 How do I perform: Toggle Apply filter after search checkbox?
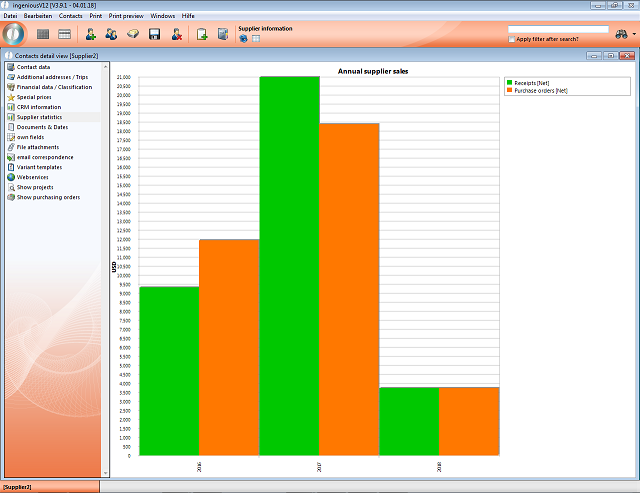point(511,39)
